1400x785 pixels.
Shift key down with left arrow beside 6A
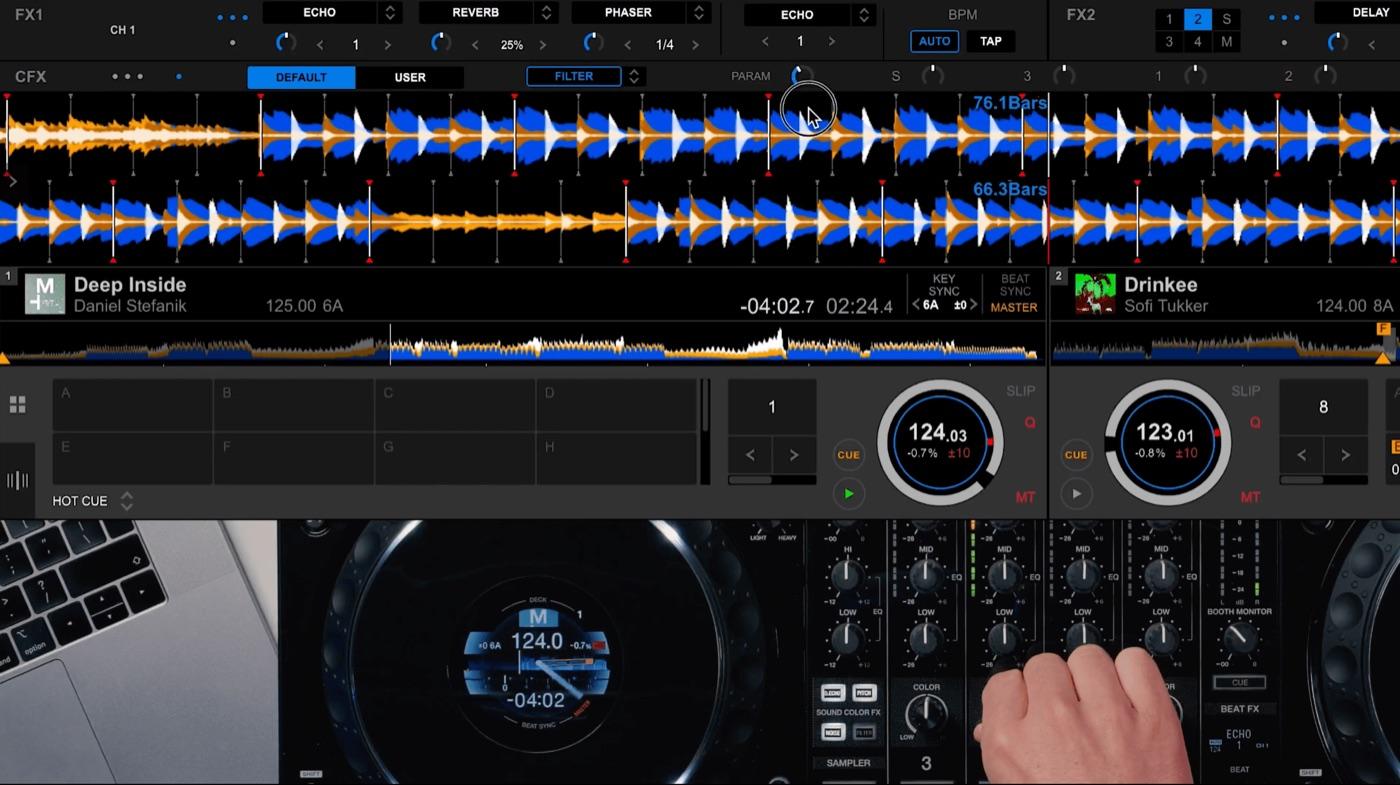coord(916,305)
